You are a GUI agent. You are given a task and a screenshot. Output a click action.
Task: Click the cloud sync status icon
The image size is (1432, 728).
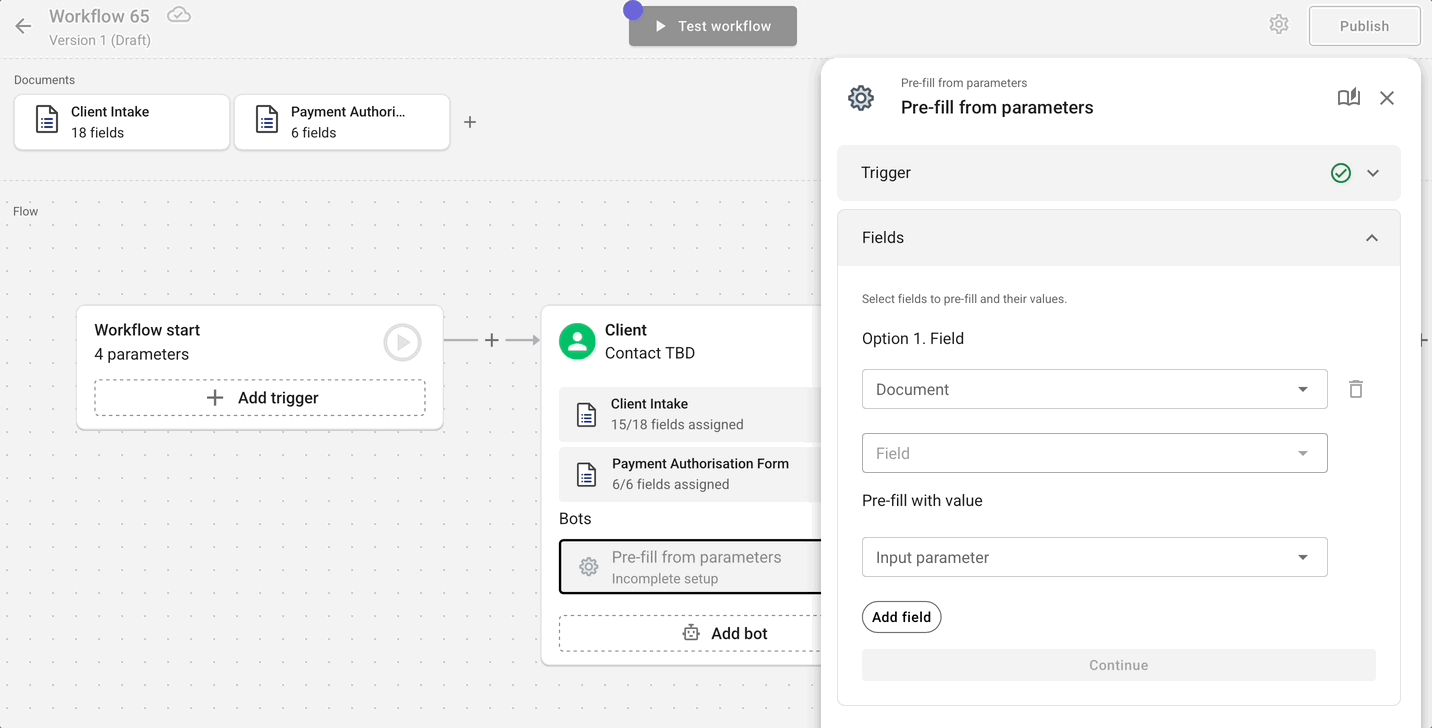point(179,14)
